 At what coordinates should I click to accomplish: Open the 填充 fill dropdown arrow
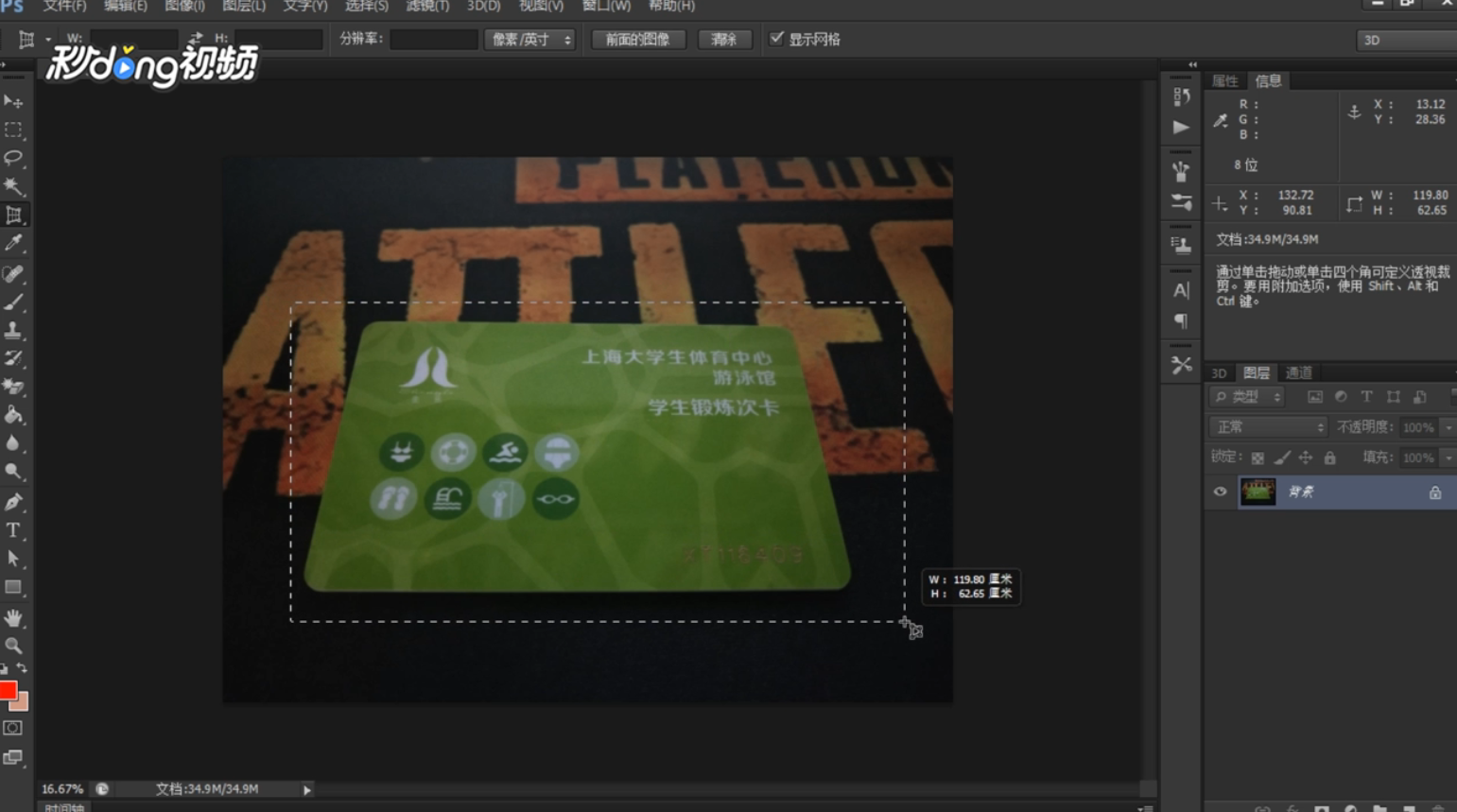pyautogui.click(x=1448, y=458)
